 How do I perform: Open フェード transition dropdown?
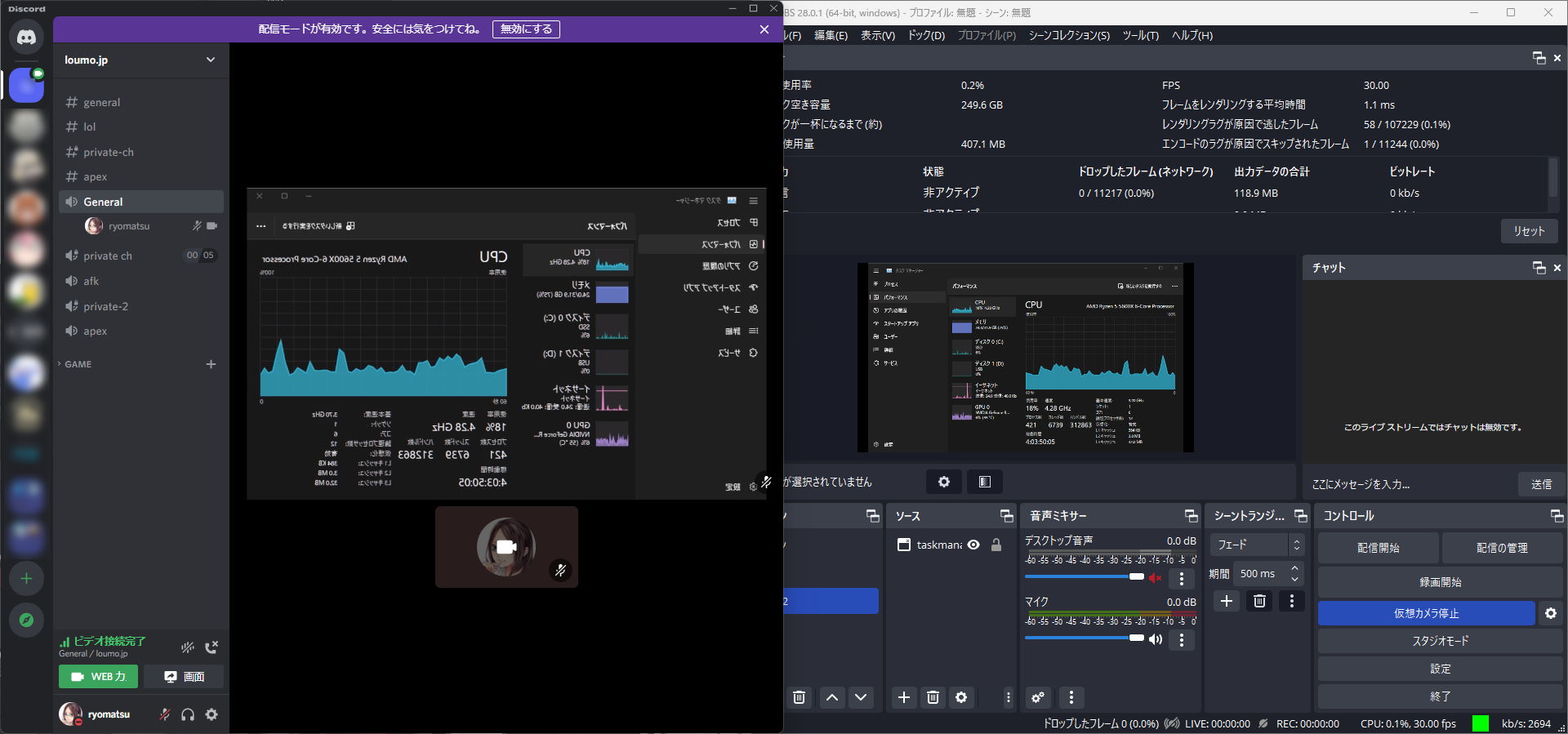pos(1256,545)
